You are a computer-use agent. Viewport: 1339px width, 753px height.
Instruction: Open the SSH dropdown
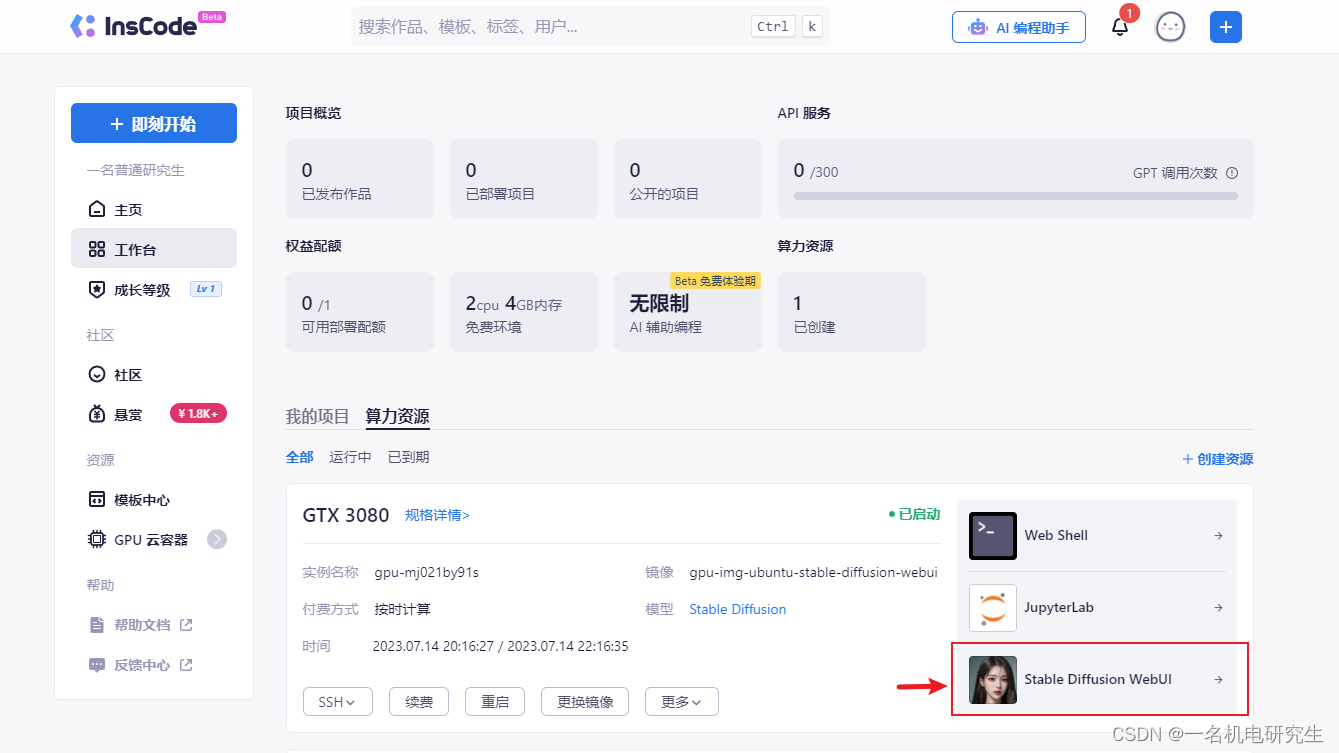338,702
